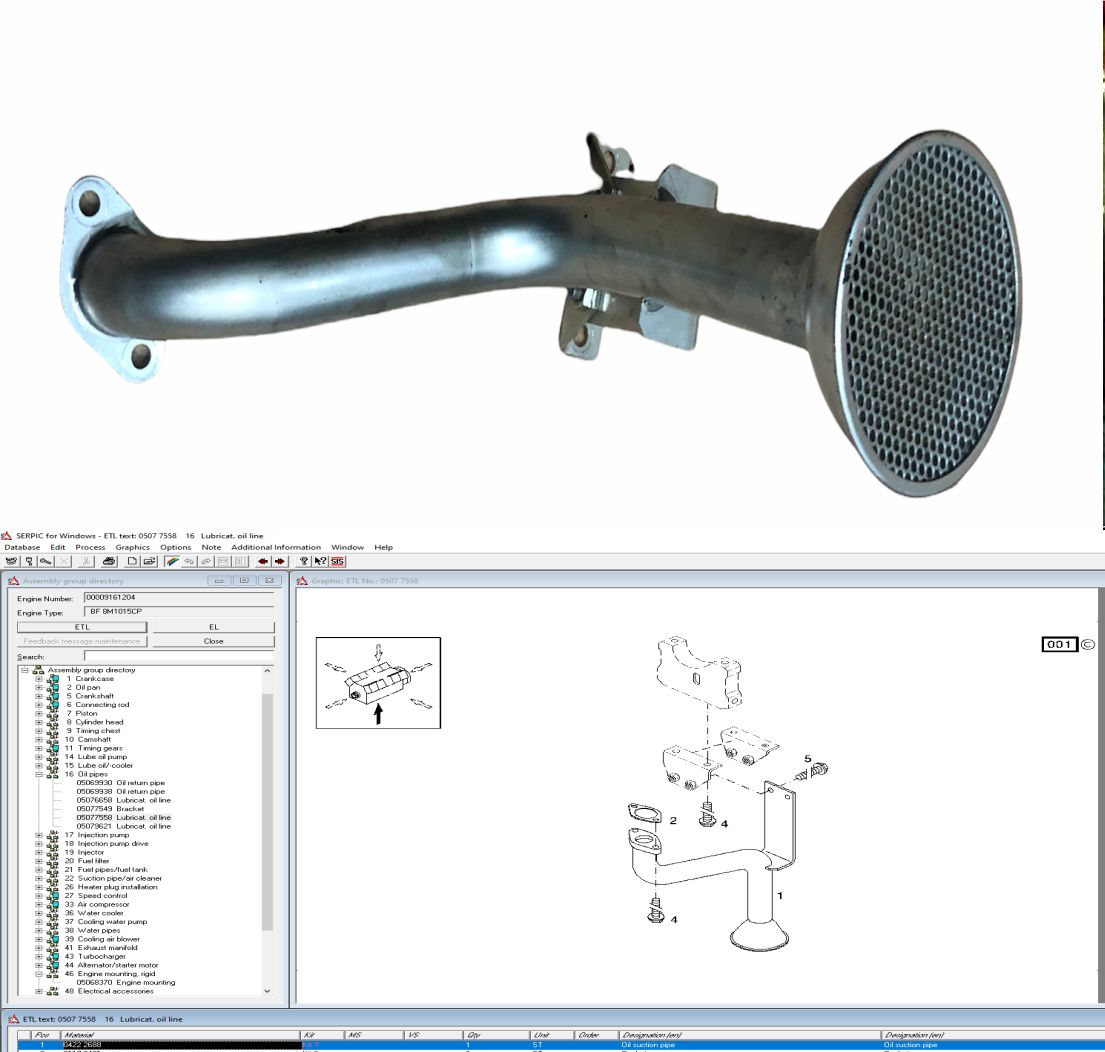This screenshot has height=1052, width=1105.
Task: Select 05077549 Bracket tree entry
Action: pos(111,809)
